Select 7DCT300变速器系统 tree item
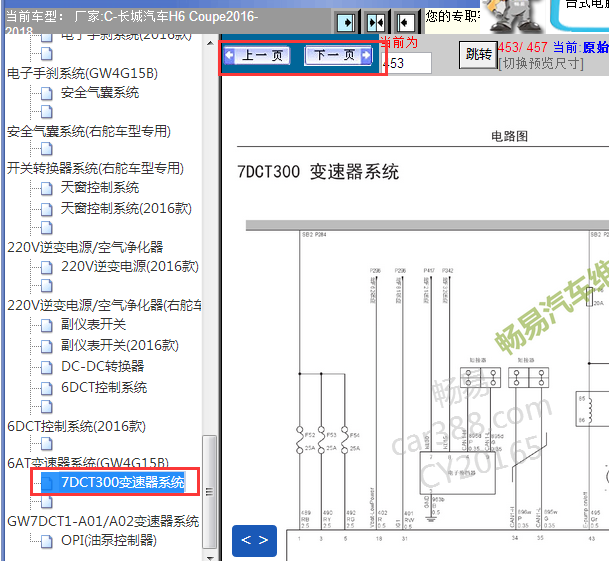Screen dimensions: 609x561 (123, 482)
